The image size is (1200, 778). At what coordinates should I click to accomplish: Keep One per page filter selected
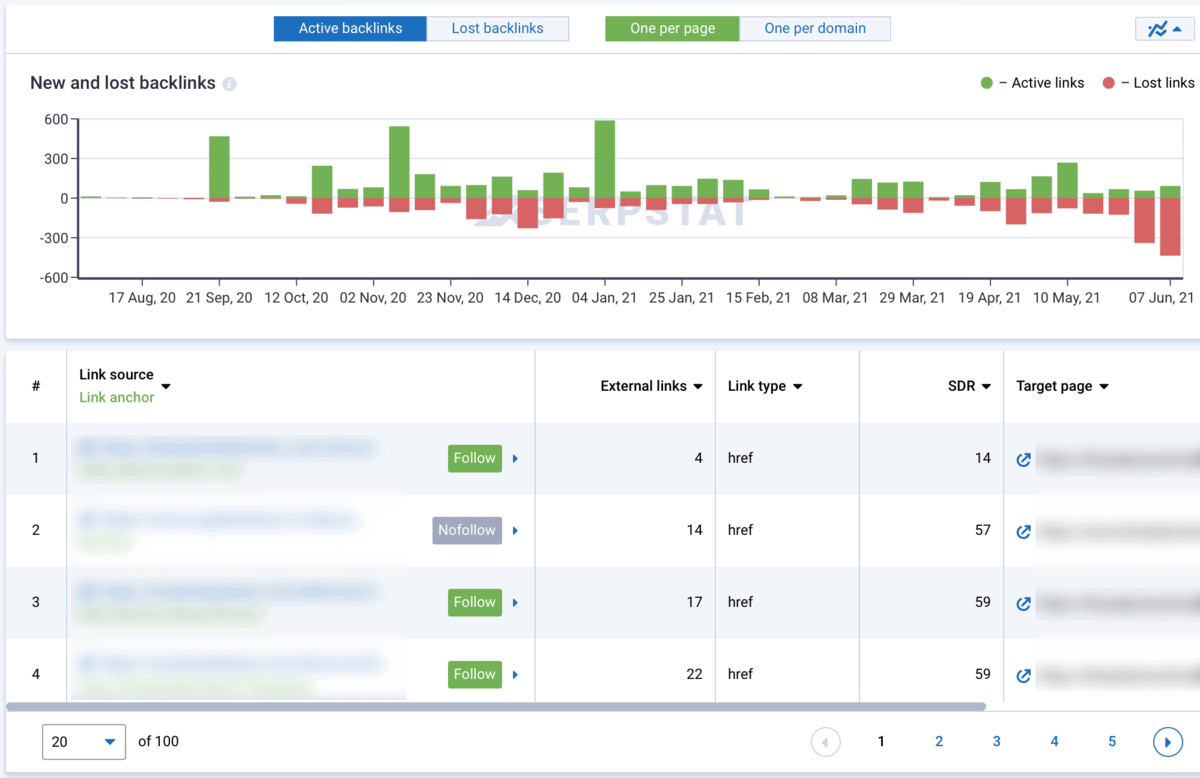671,29
